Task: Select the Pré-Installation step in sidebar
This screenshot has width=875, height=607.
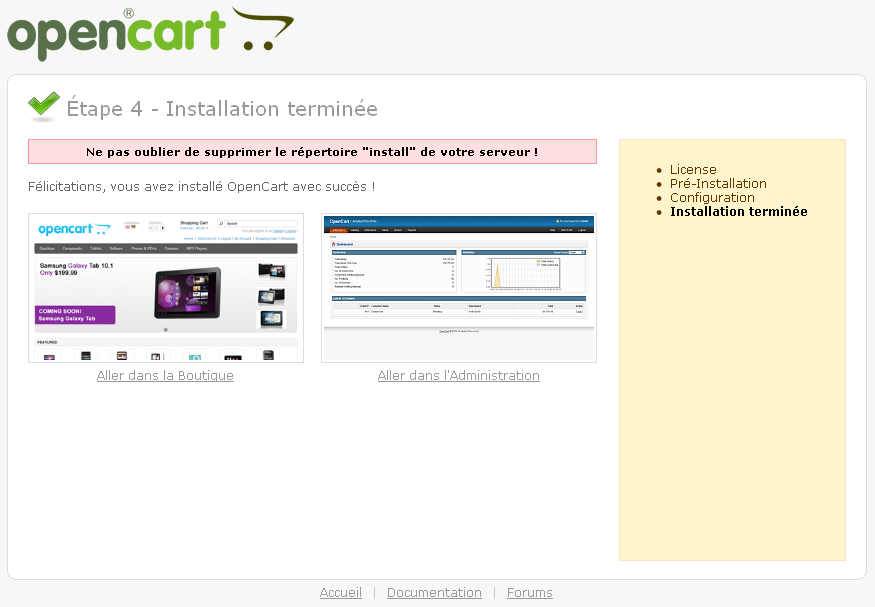Action: (x=718, y=184)
